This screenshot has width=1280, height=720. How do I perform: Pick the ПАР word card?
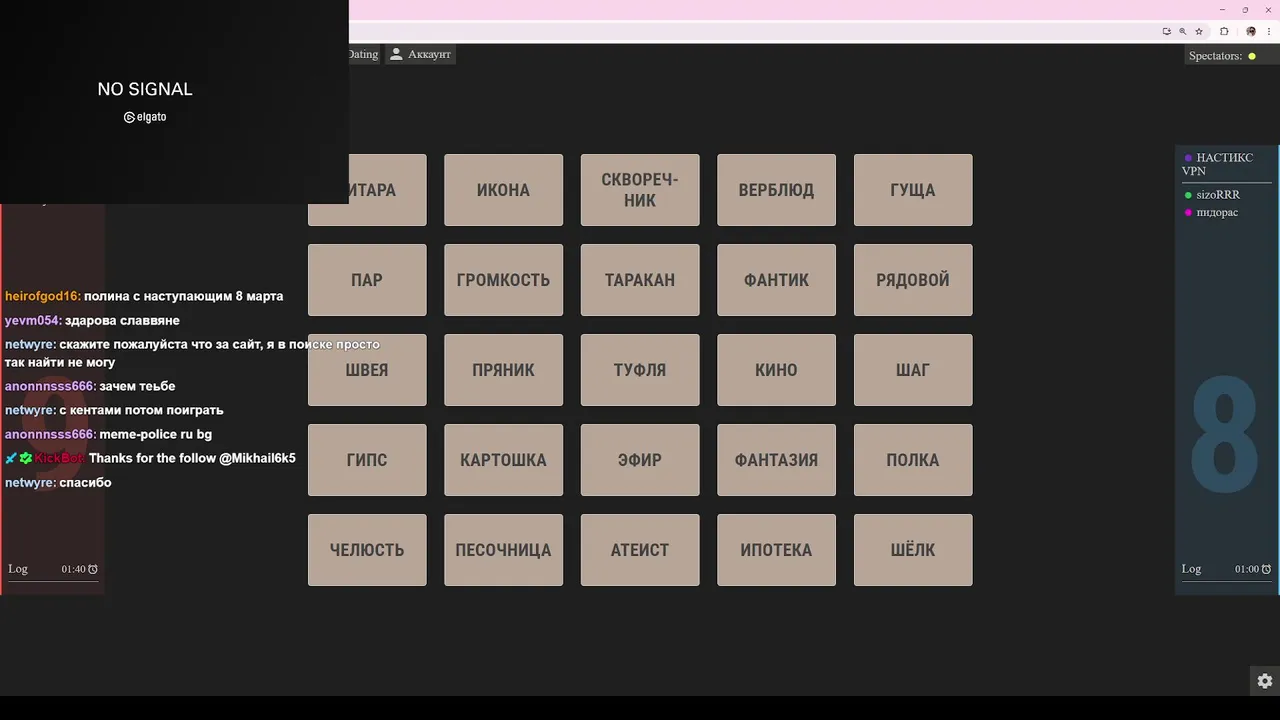367,280
